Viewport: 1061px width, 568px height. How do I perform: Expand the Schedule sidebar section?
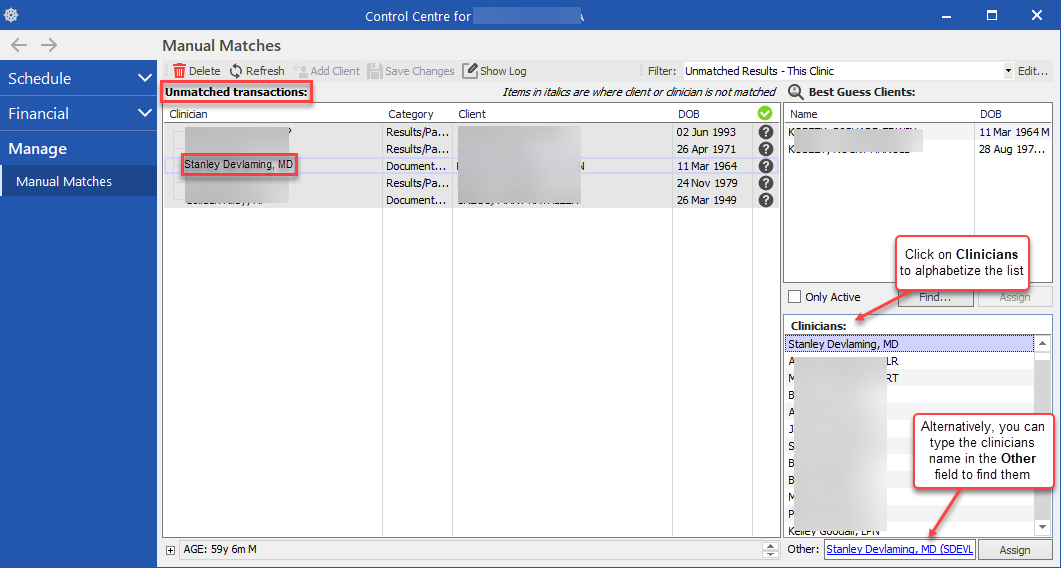coord(144,78)
